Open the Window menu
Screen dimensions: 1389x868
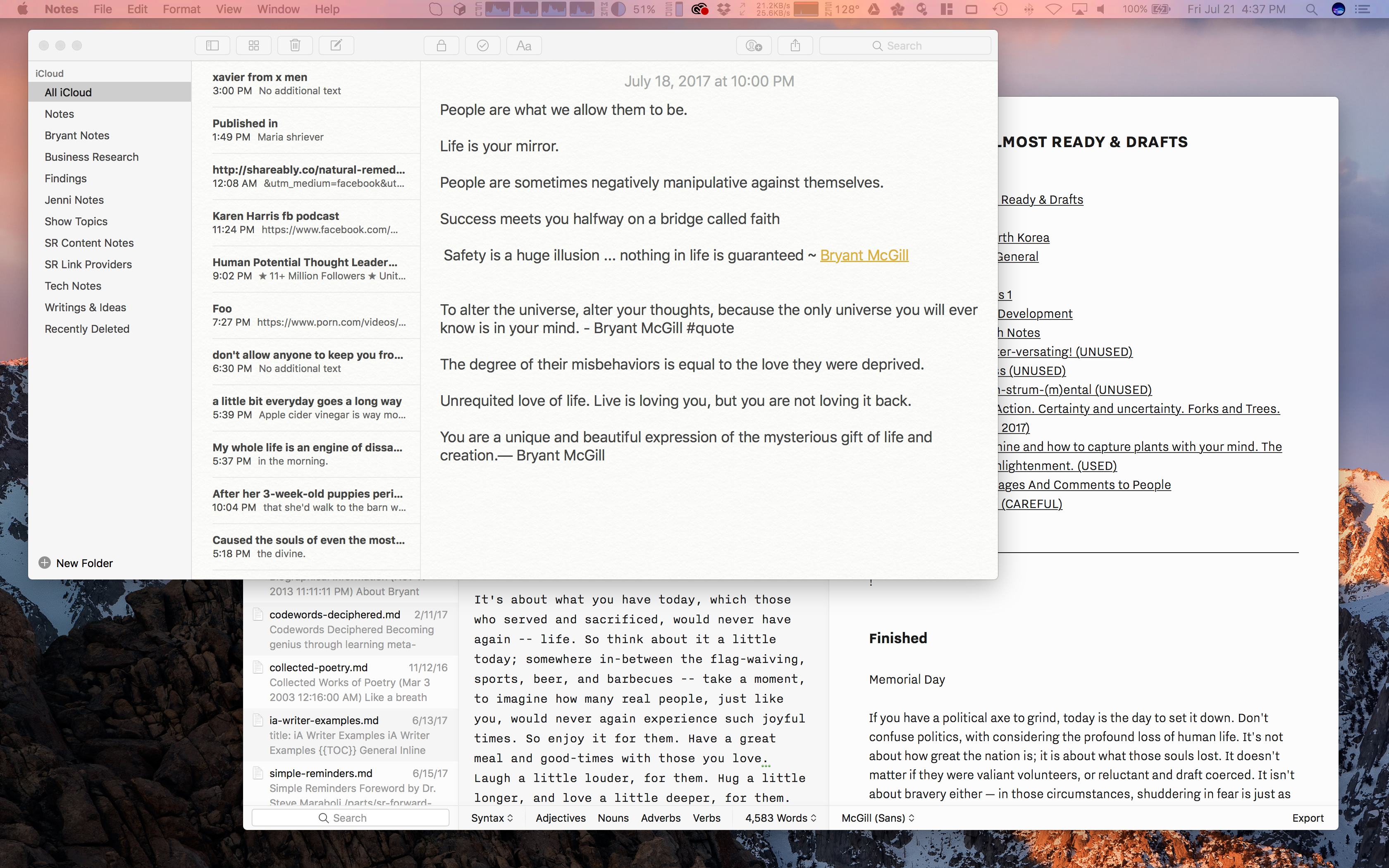(x=278, y=9)
